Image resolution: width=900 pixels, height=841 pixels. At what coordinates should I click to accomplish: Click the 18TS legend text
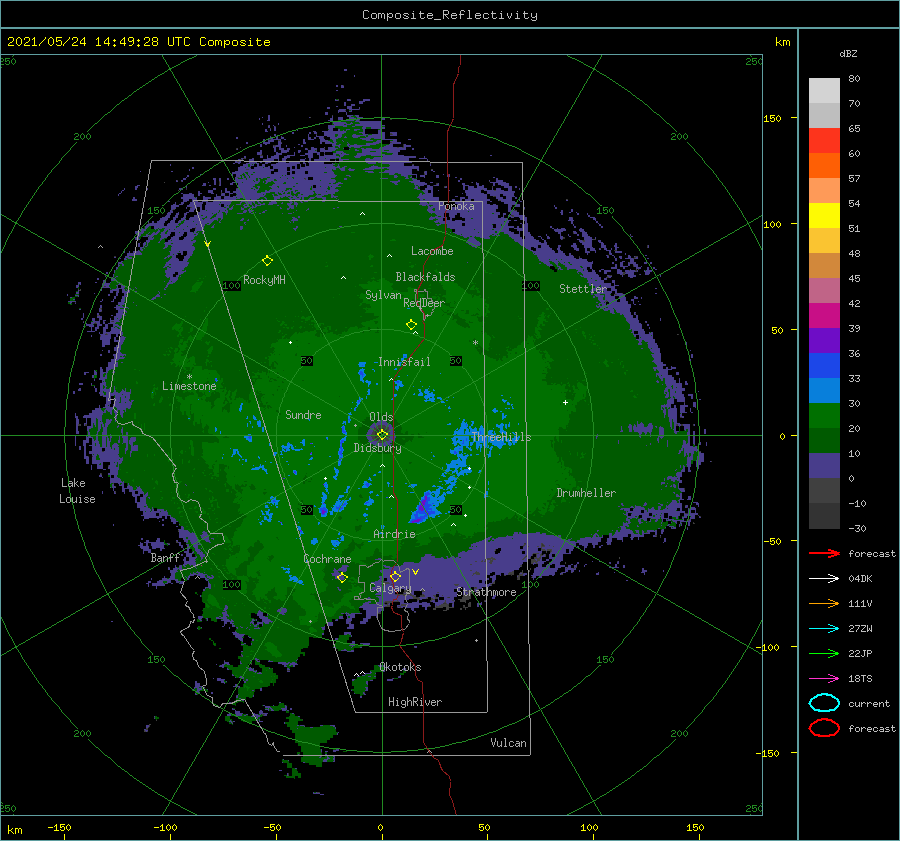coord(860,679)
